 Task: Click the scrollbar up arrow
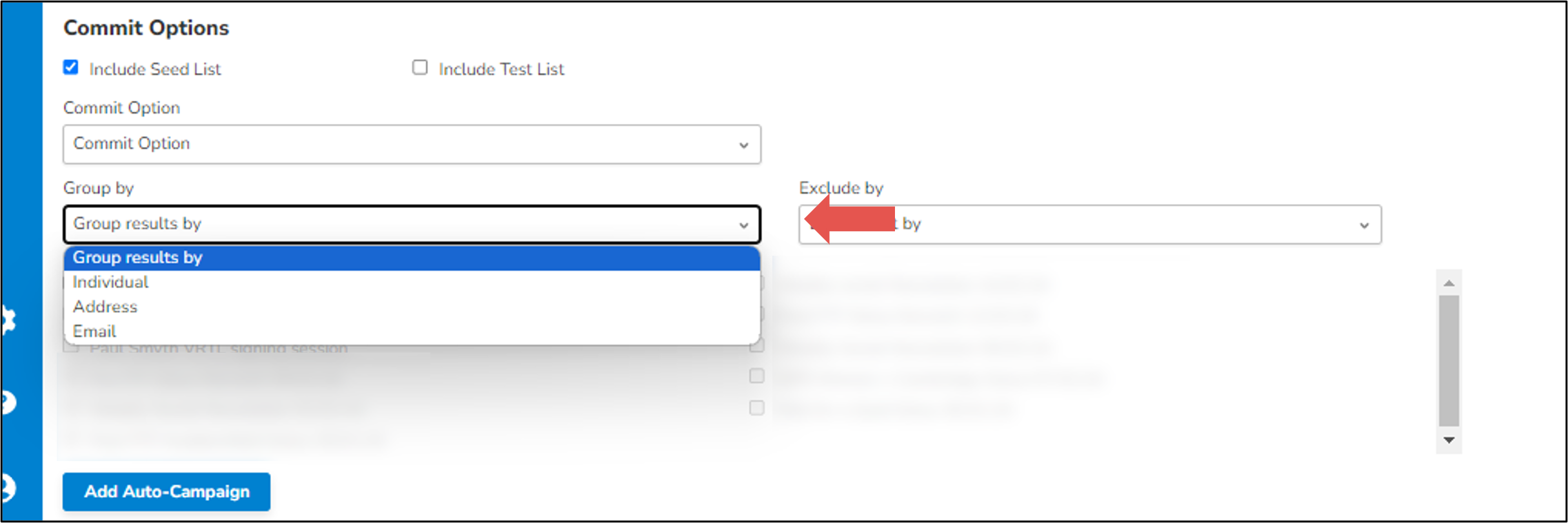(1449, 283)
